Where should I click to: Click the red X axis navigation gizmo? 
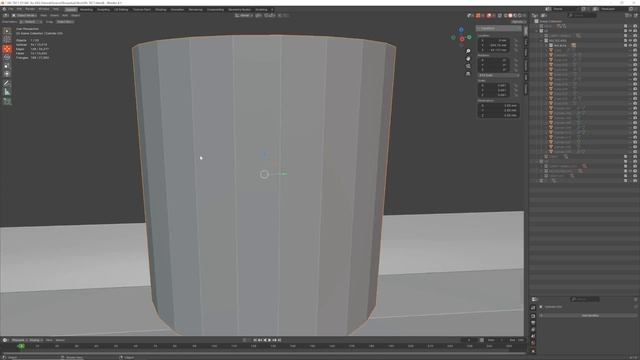(x=462, y=39)
